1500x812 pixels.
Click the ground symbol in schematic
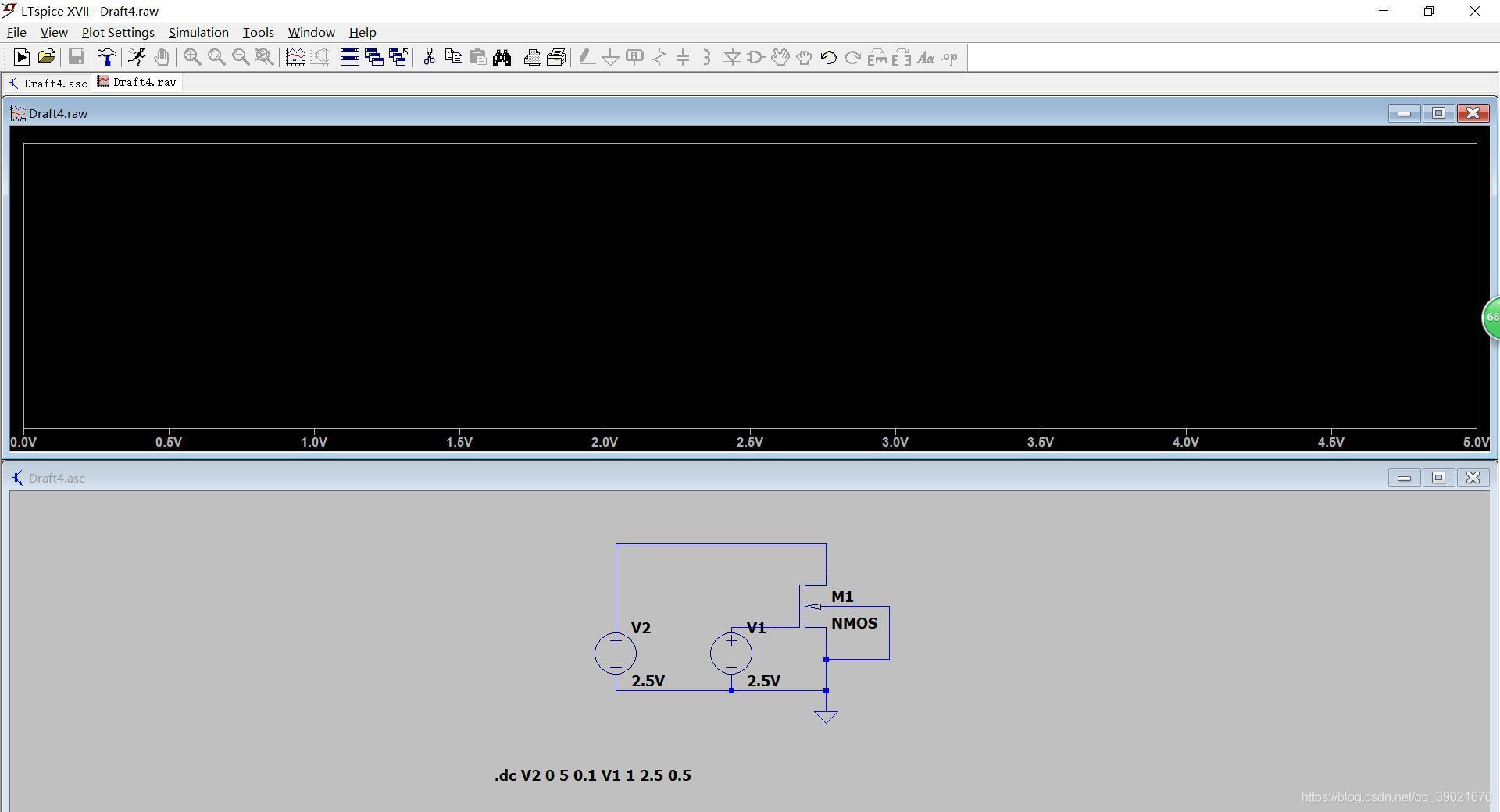[826, 715]
